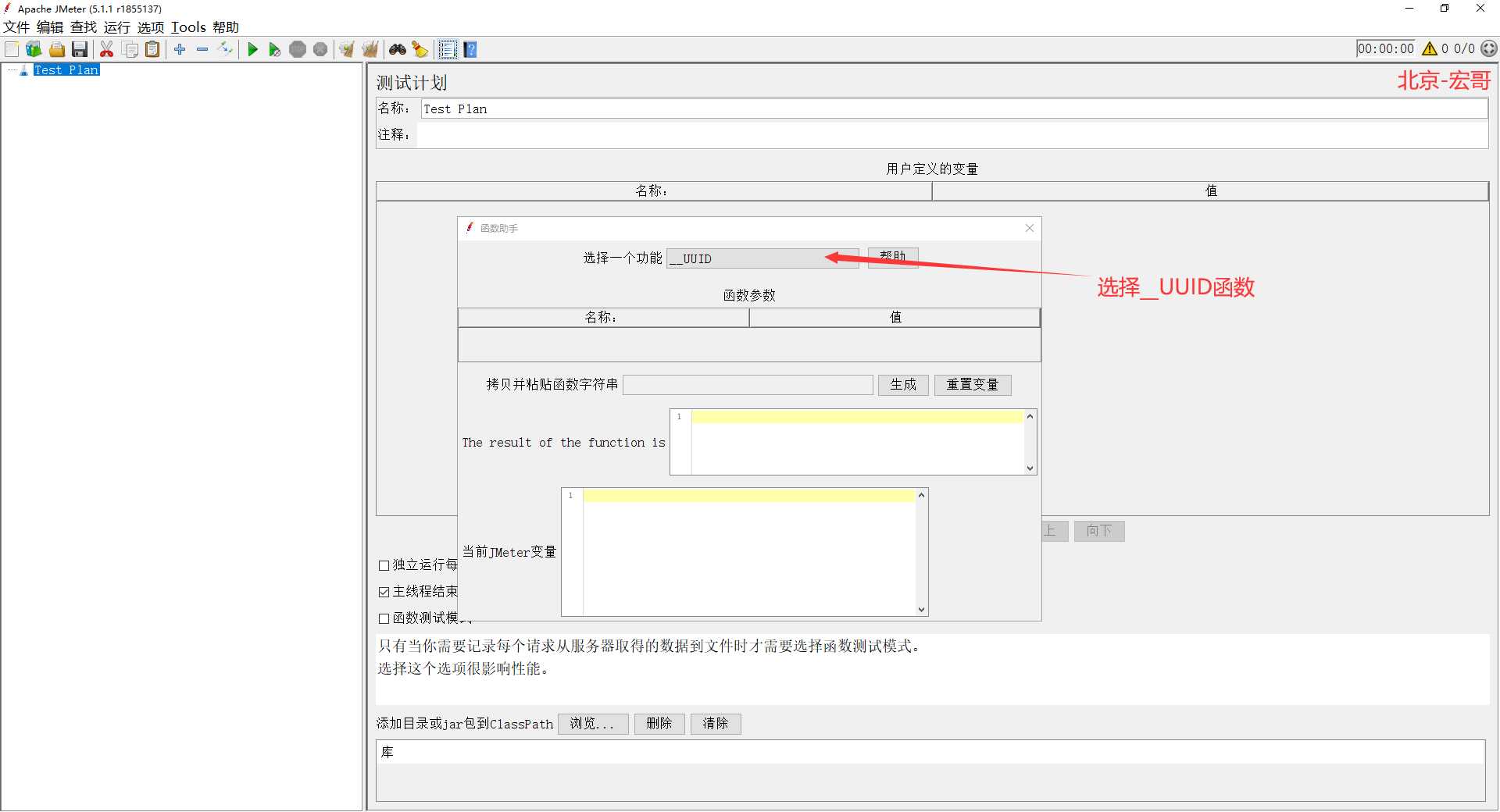This screenshot has width=1500, height=812.
Task: Click the 重置变量 button
Action: point(973,385)
